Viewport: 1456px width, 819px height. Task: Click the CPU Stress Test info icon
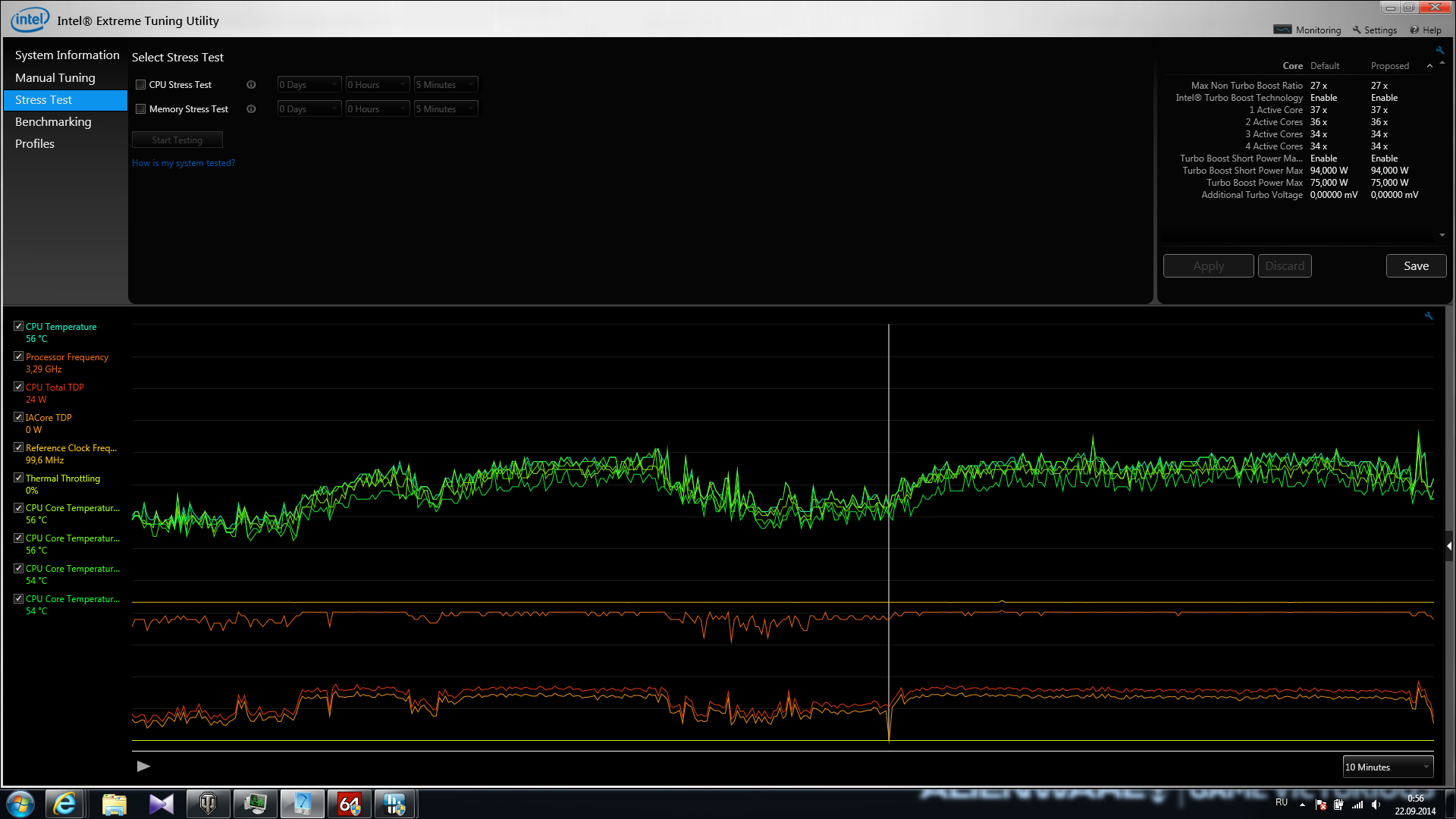pos(251,85)
